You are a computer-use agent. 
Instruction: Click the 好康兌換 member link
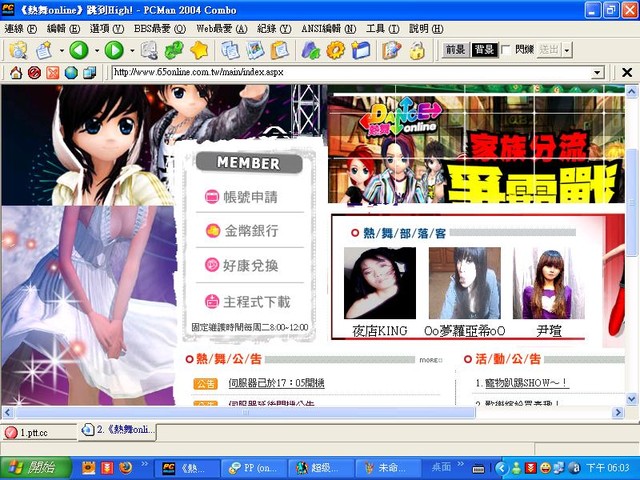point(250,266)
